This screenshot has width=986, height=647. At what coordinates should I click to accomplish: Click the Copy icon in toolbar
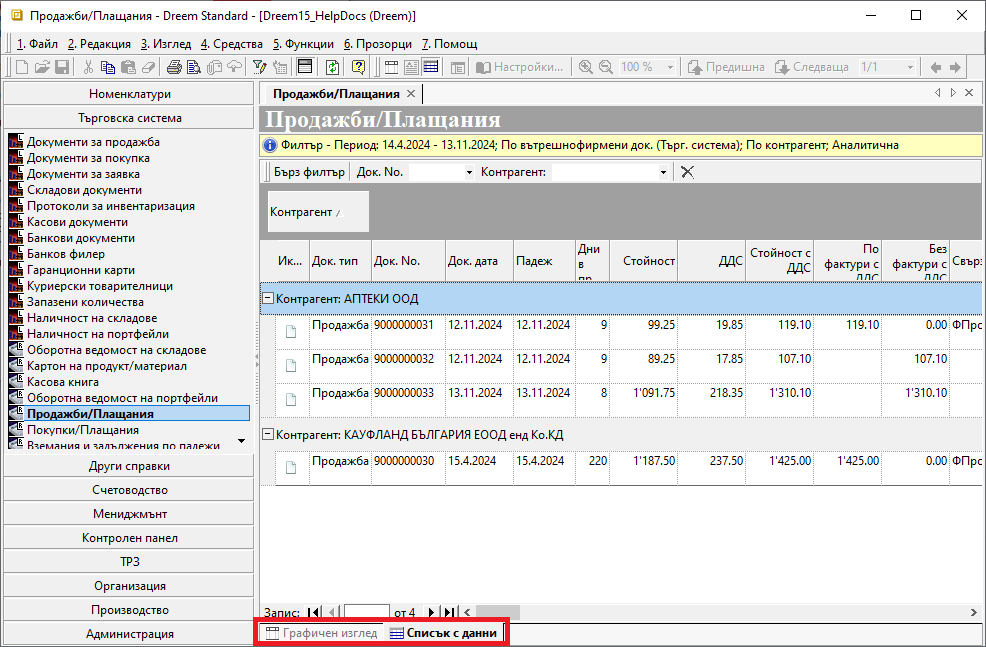[109, 67]
